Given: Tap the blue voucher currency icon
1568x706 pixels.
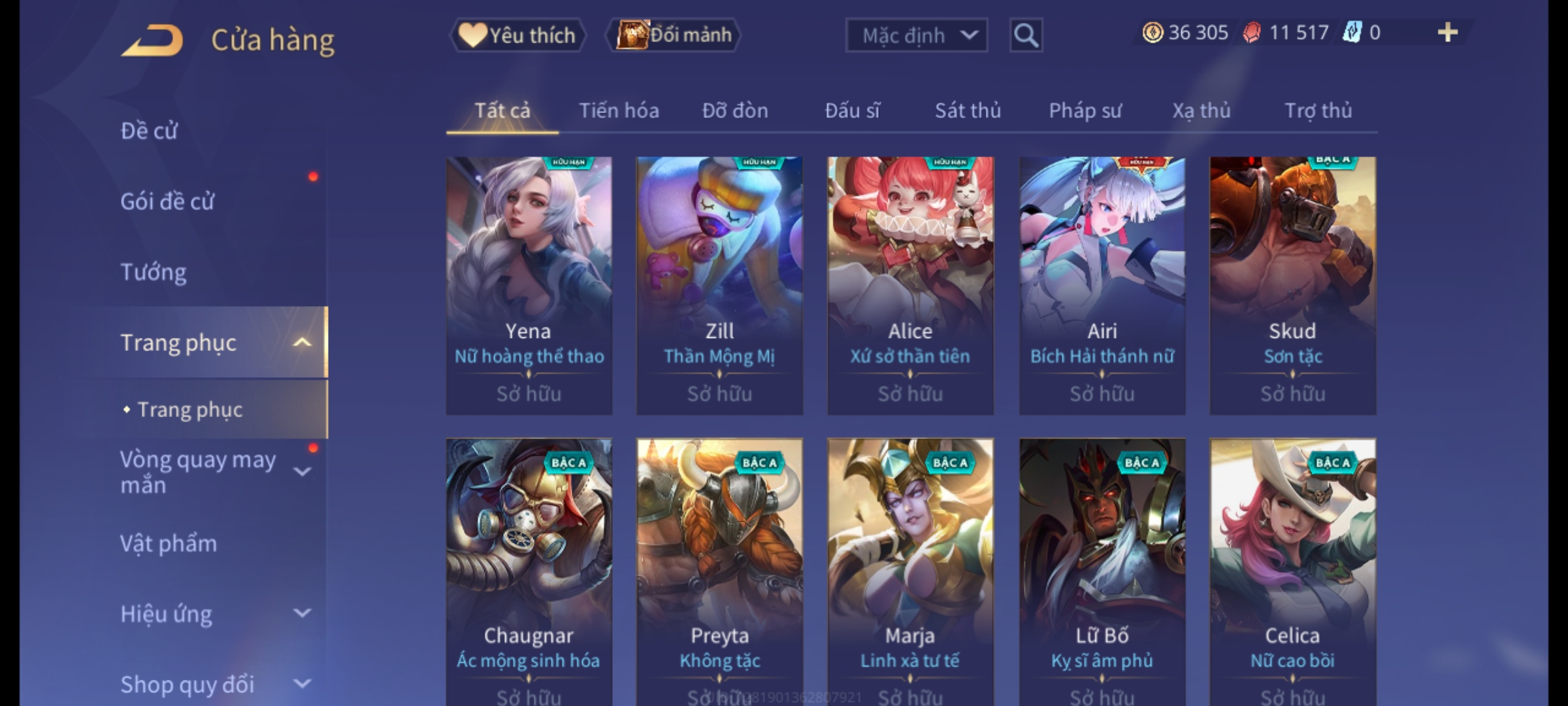Looking at the screenshot, I should tap(1352, 33).
